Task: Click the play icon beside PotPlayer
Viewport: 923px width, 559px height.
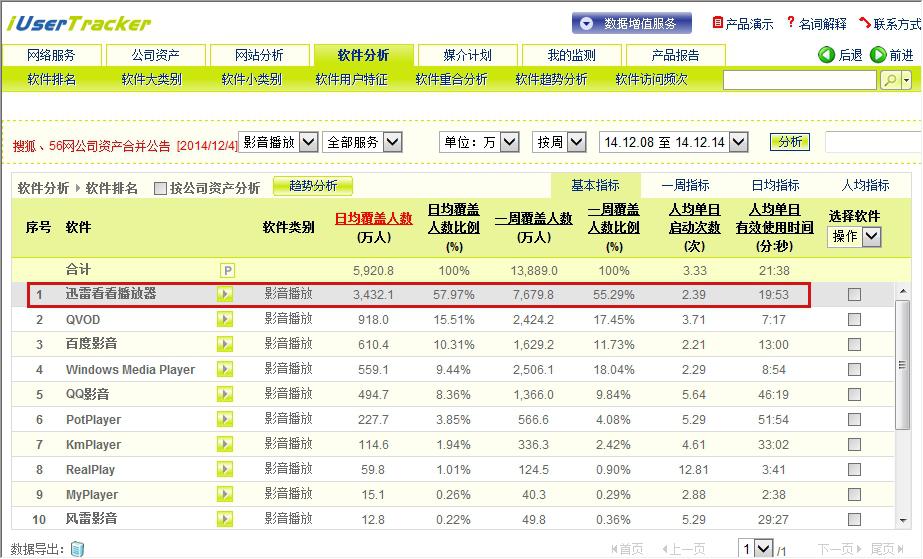Action: [225, 420]
